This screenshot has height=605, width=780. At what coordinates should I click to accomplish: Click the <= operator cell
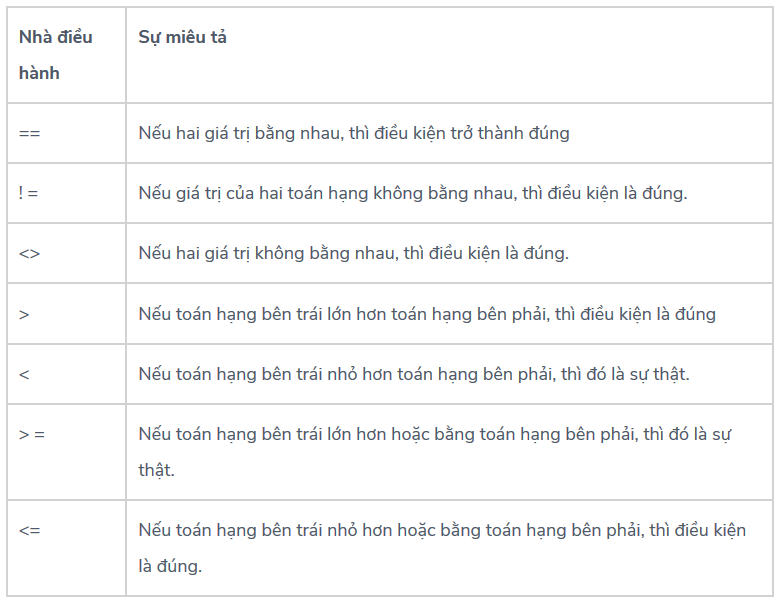[29, 530]
